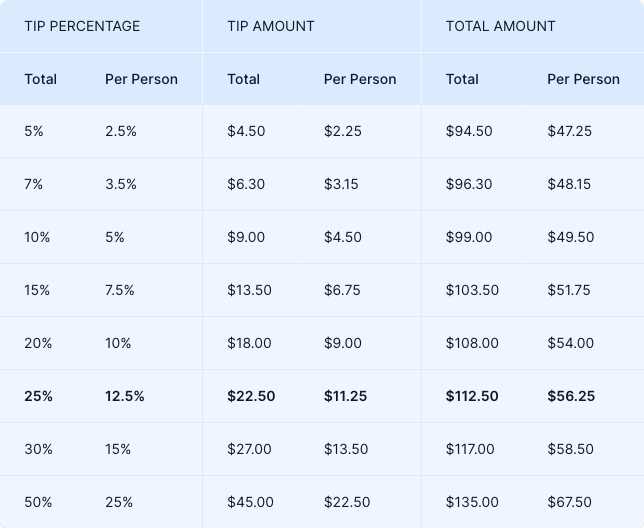
Task: Click the 12.5% per person percentage cell
Action: pos(125,396)
